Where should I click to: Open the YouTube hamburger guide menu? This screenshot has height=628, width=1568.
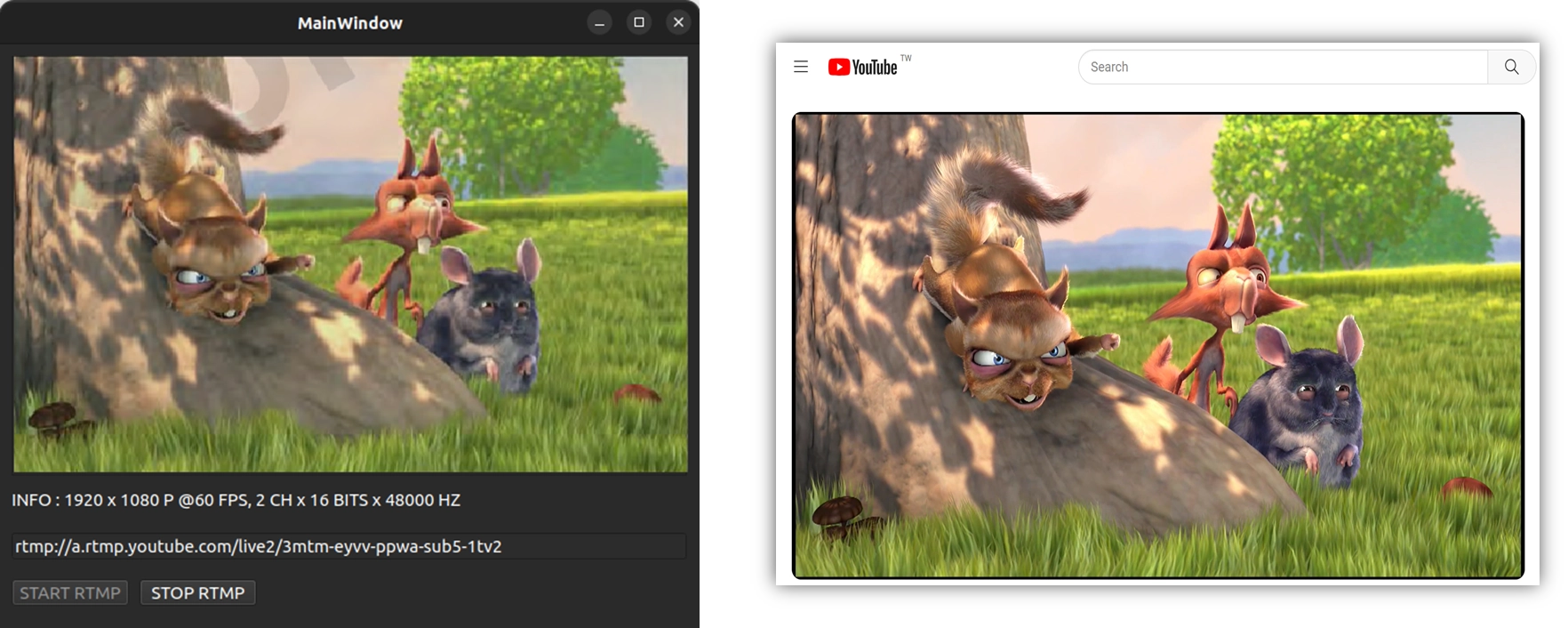click(x=801, y=67)
